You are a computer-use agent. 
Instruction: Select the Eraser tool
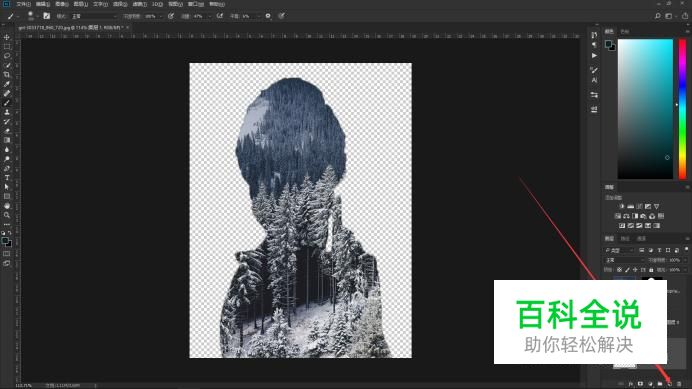click(7, 131)
